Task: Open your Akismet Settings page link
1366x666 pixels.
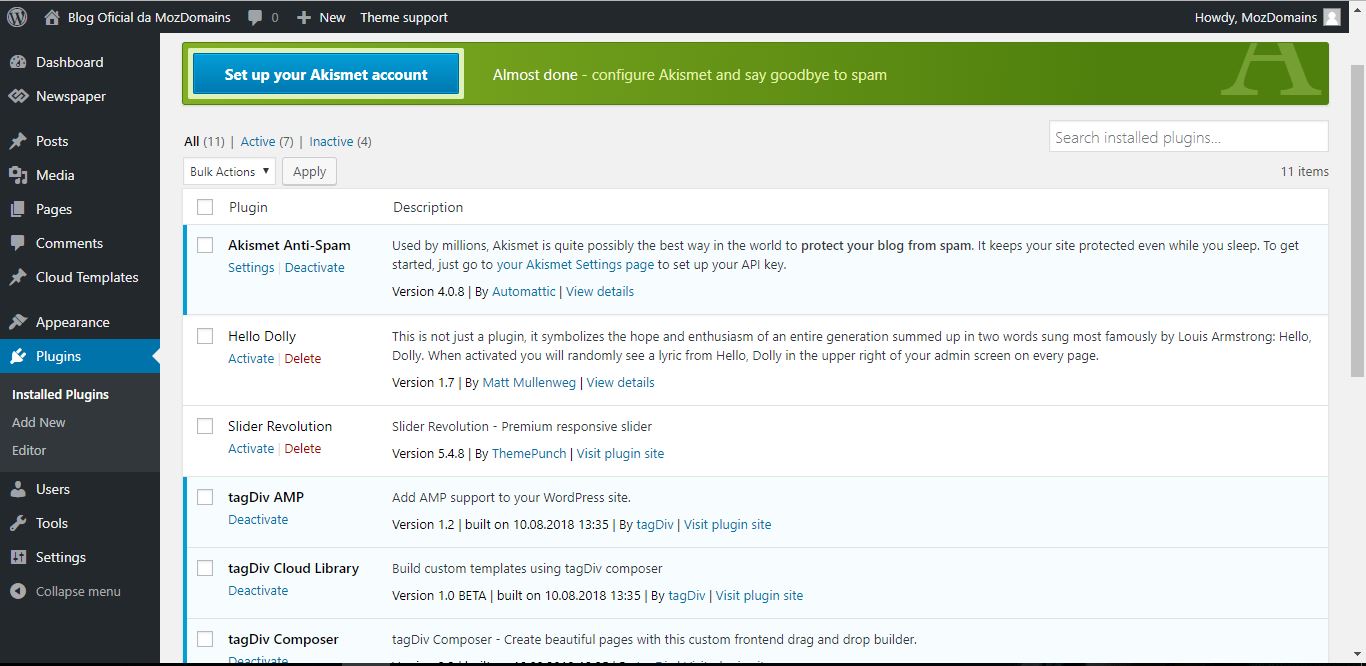Action: click(575, 264)
